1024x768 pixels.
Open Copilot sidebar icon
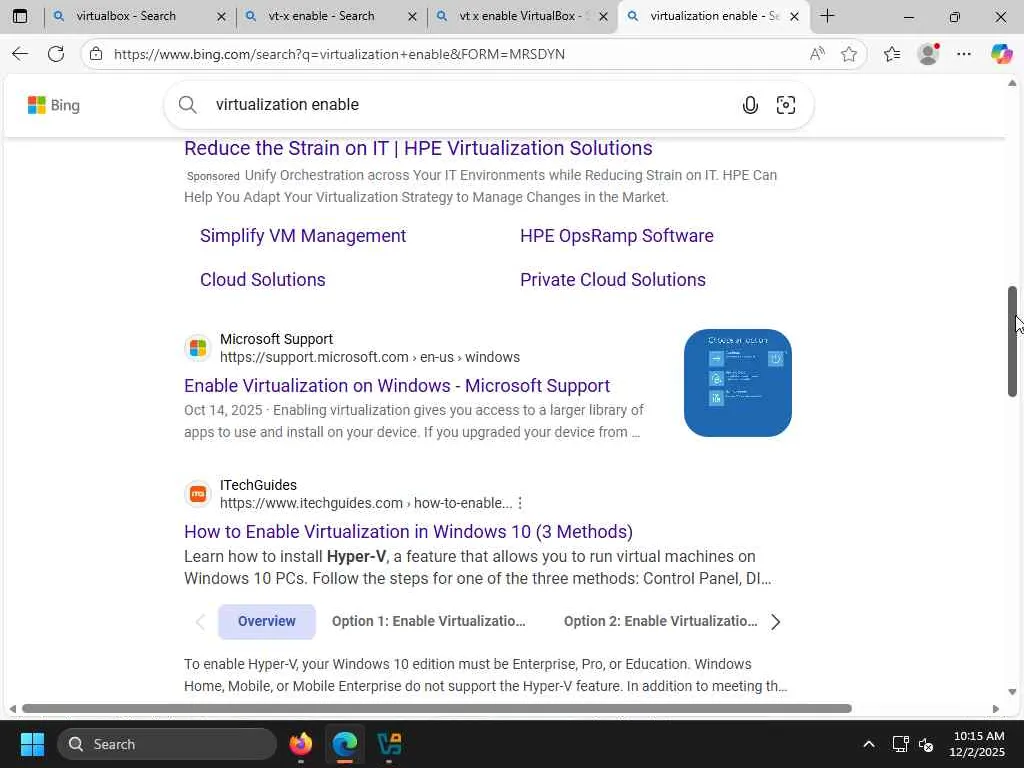[x=1001, y=54]
